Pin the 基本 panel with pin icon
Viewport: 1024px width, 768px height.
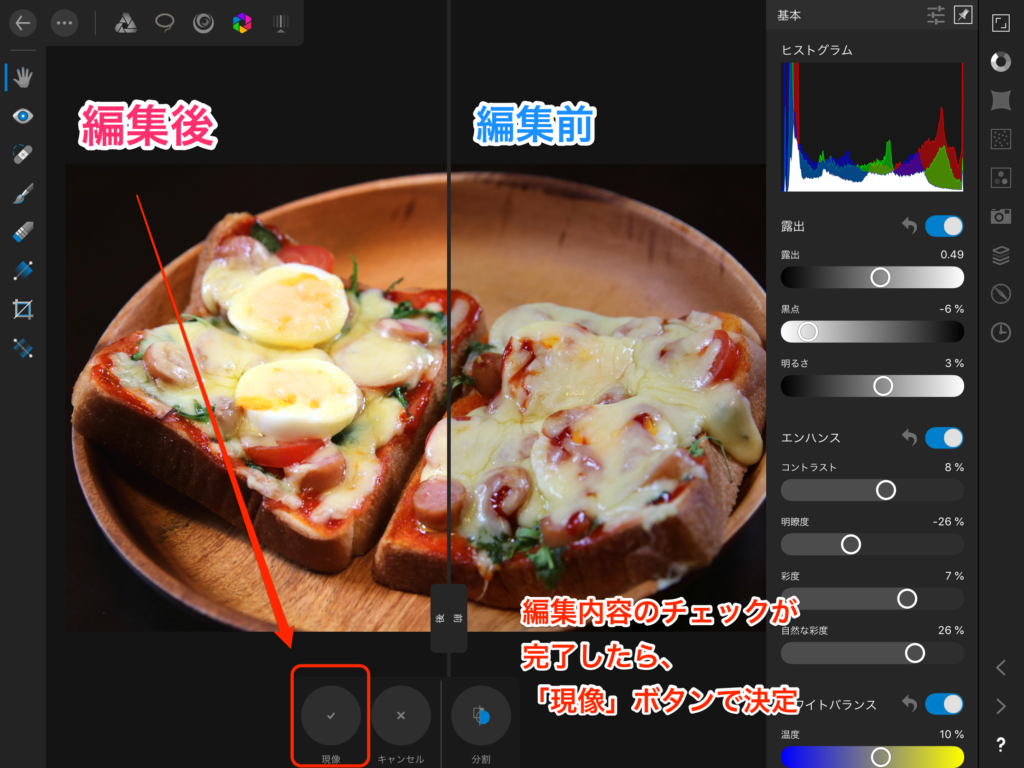coord(963,15)
